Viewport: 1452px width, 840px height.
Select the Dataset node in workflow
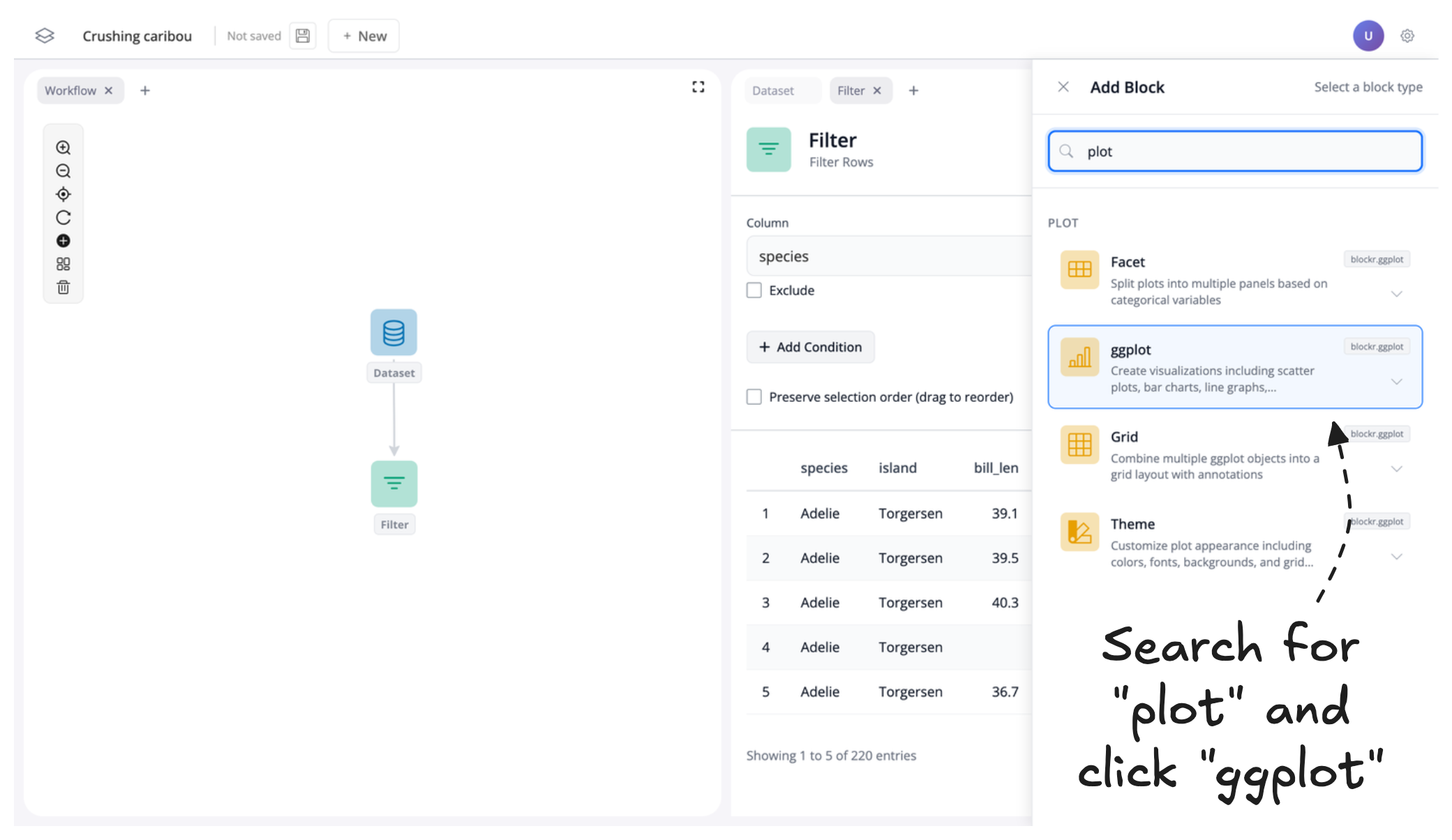(x=394, y=333)
